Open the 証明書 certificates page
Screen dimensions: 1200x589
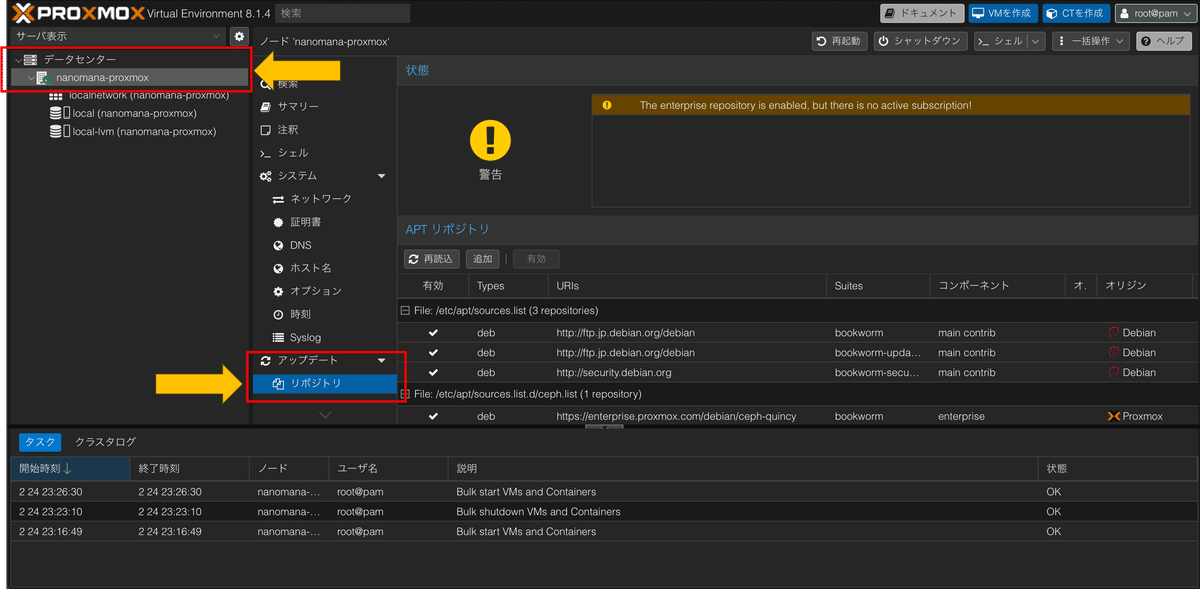point(306,222)
